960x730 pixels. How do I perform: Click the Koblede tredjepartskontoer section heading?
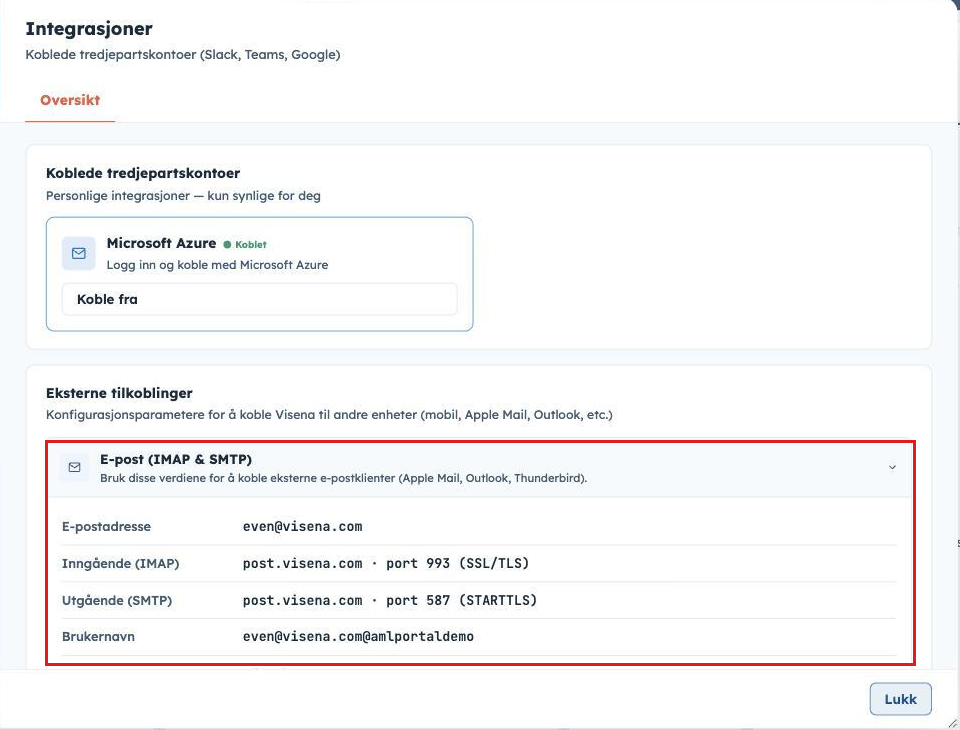143,173
